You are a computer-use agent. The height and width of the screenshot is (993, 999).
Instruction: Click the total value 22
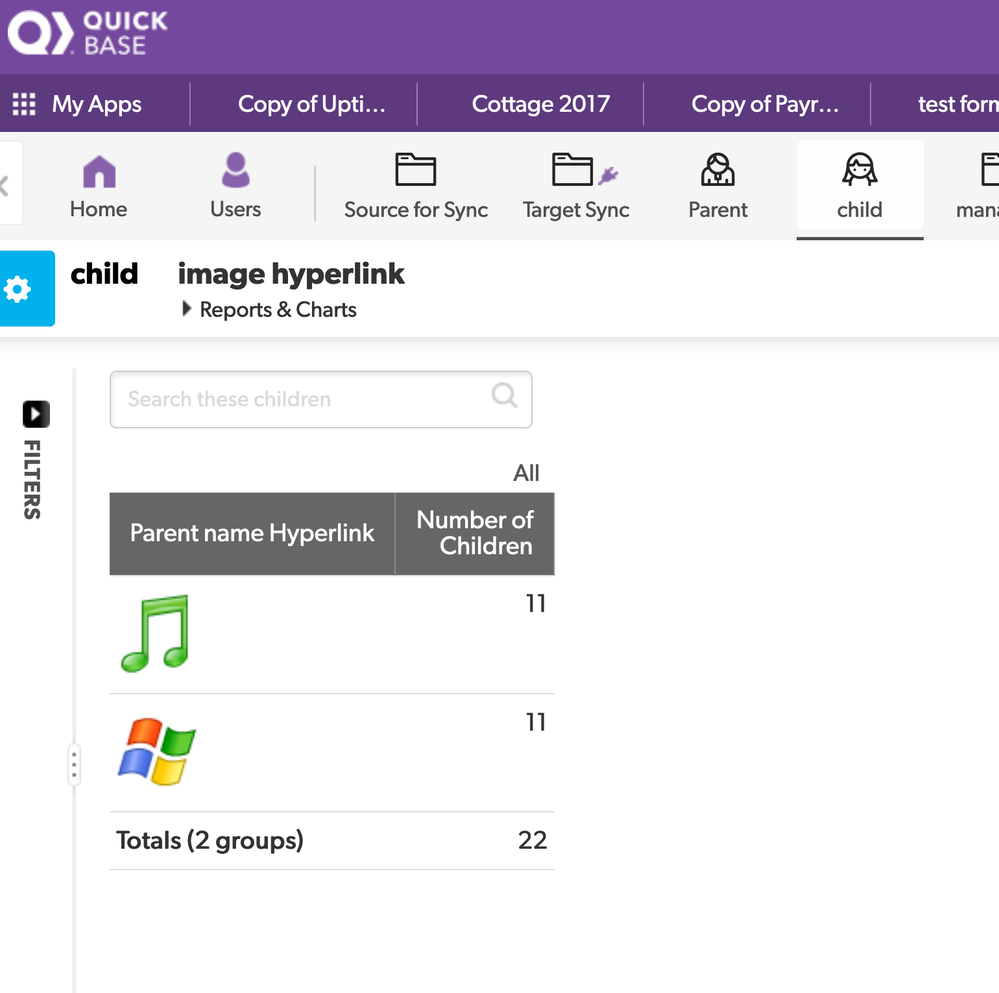(533, 840)
